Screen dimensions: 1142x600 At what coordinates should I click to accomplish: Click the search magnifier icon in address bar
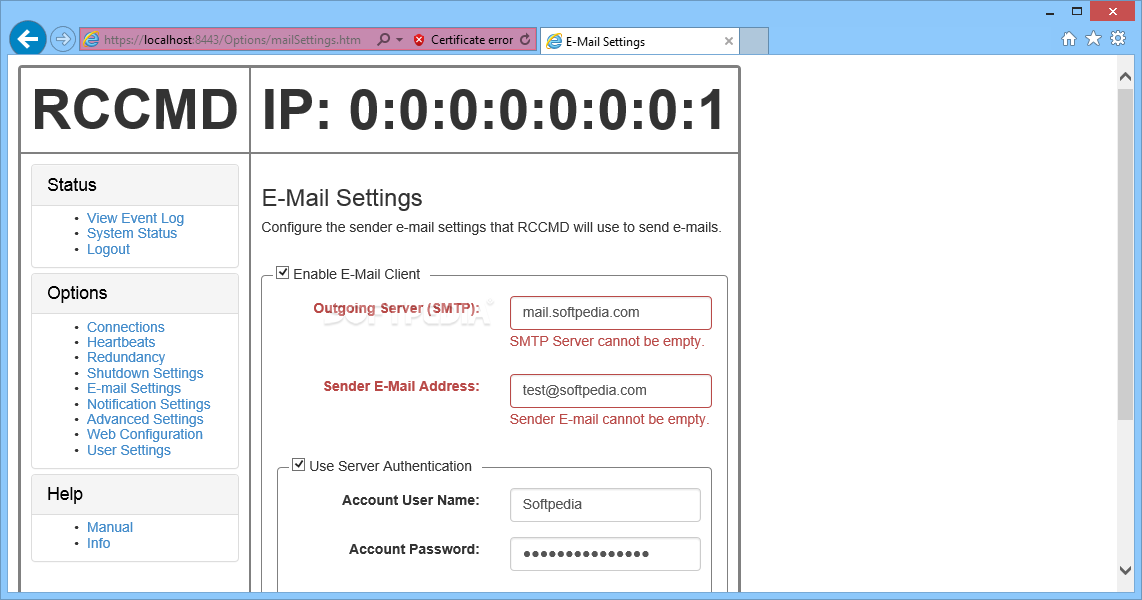click(x=383, y=39)
